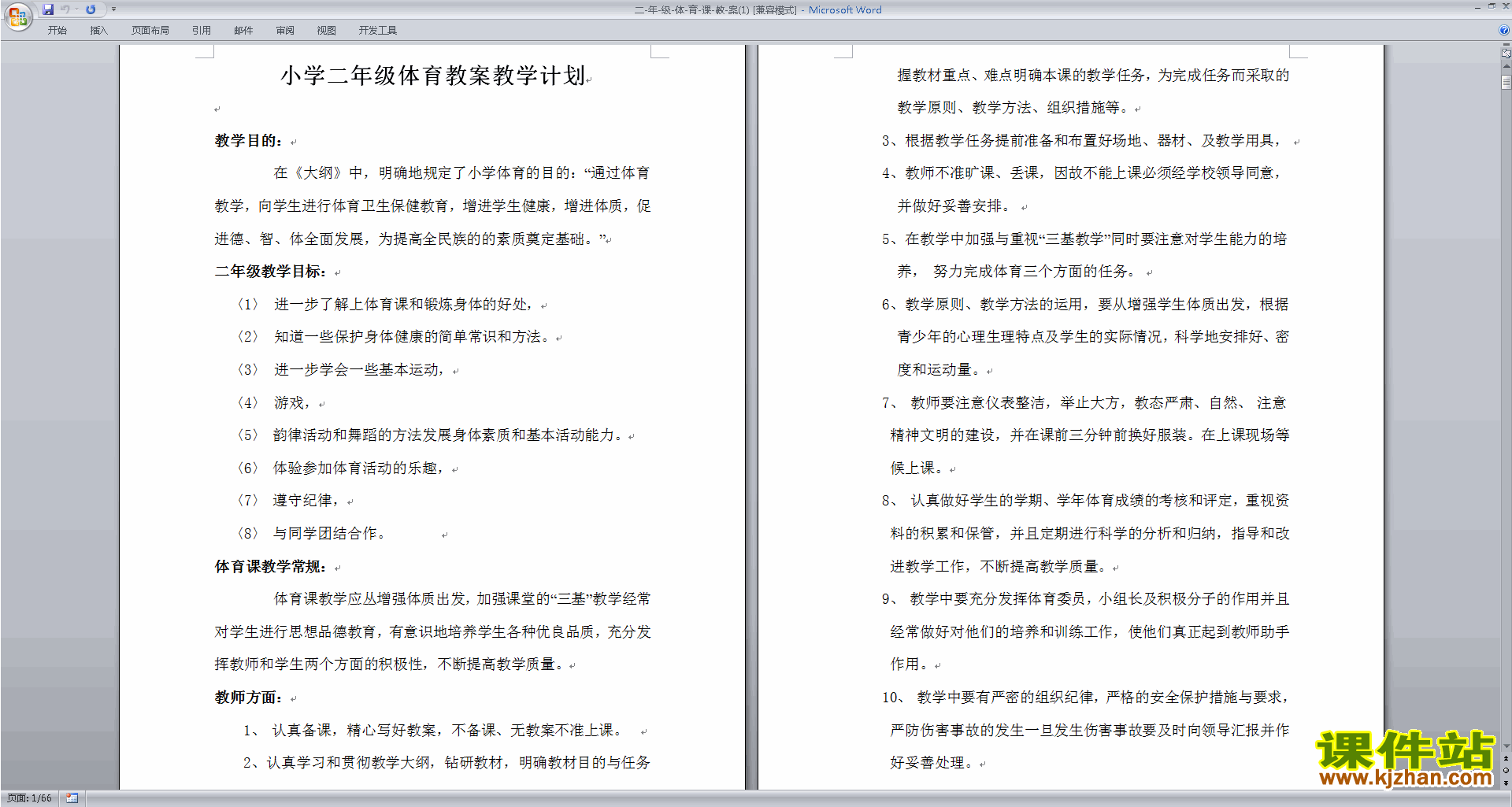
Task: Click the right-page line 作用。
Action: pos(910,664)
